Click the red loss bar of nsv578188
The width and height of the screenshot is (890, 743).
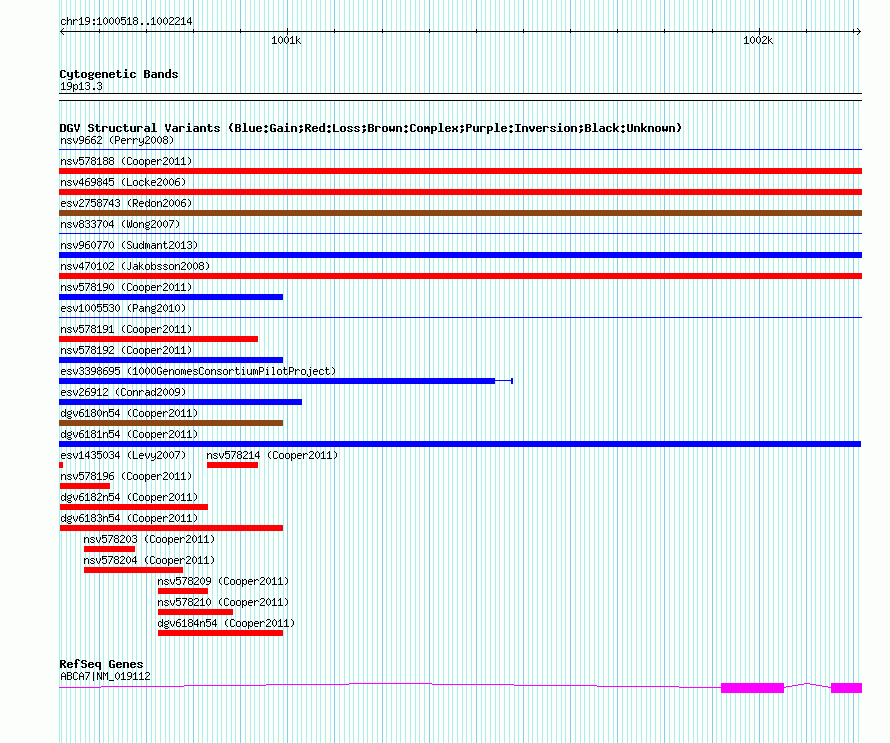pos(460,171)
